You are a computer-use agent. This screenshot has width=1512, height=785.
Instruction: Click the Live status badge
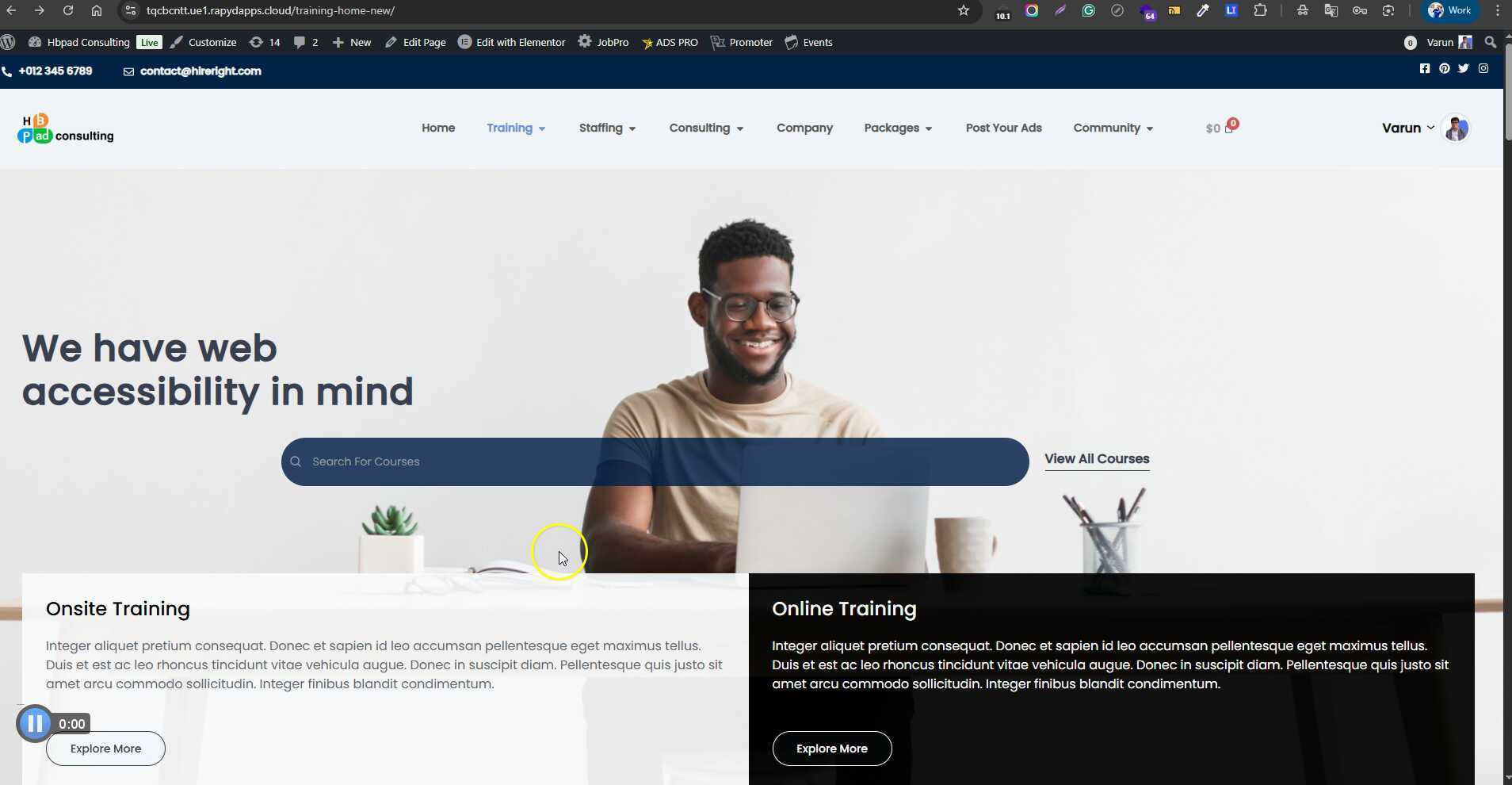click(x=149, y=43)
